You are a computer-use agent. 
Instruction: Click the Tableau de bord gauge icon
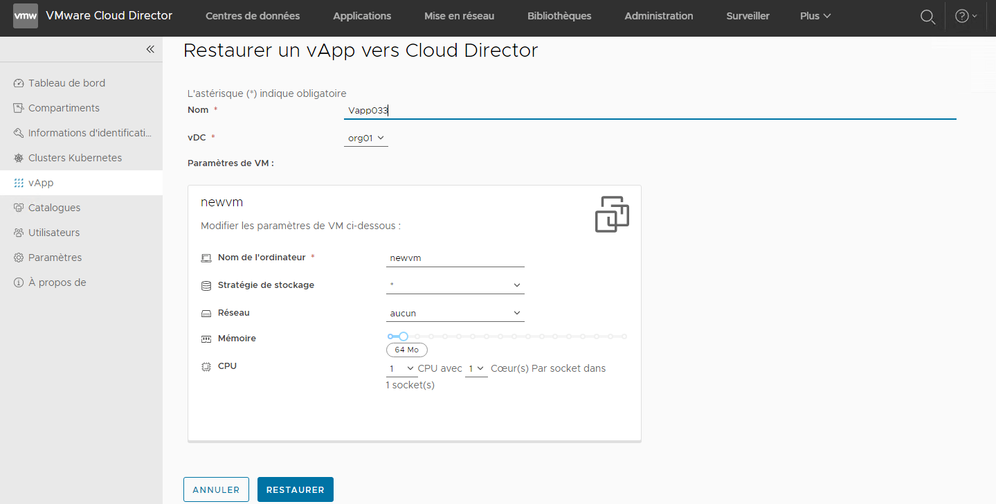(18, 83)
